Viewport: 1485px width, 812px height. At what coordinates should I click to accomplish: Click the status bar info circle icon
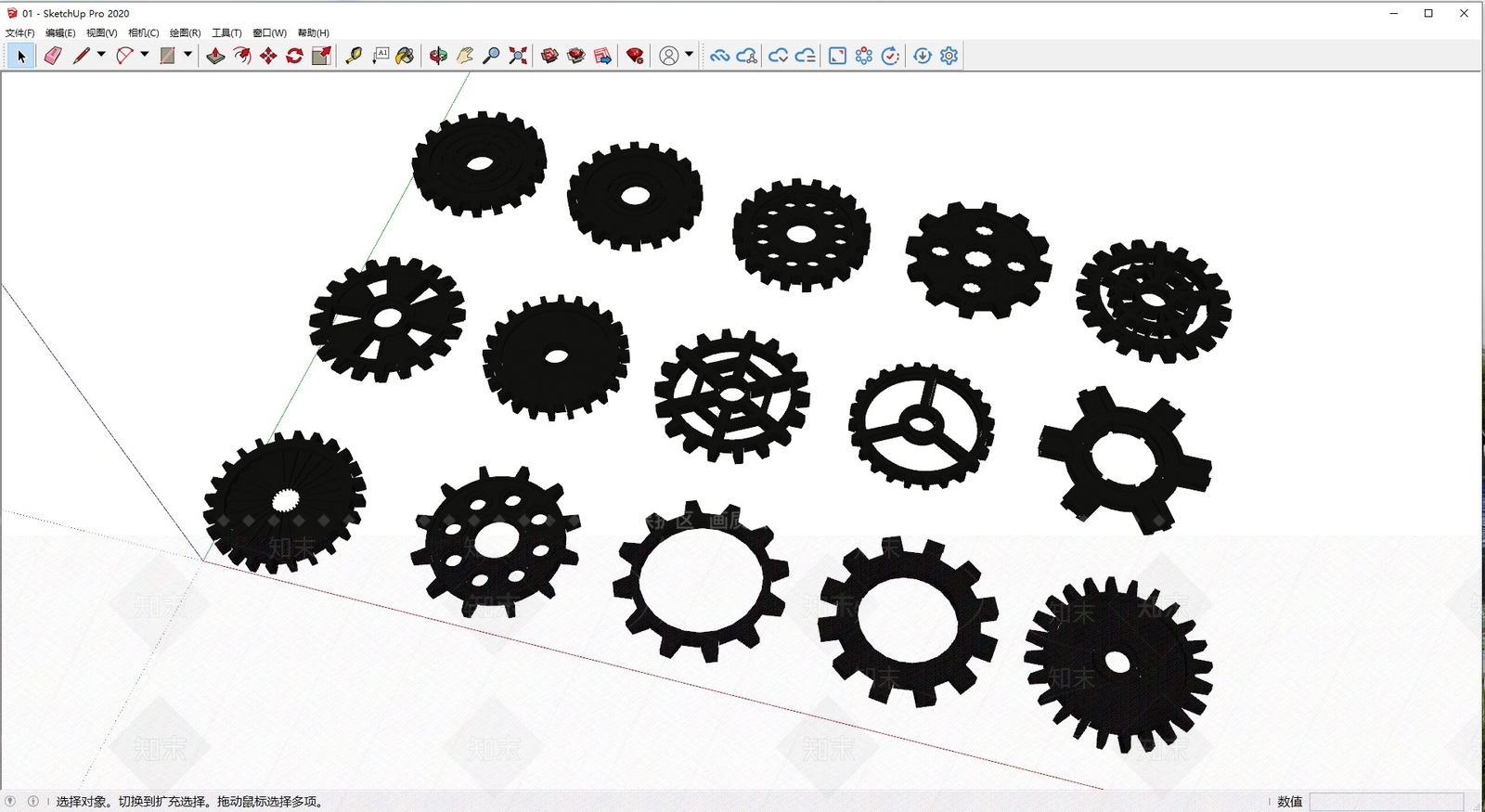tap(33, 802)
